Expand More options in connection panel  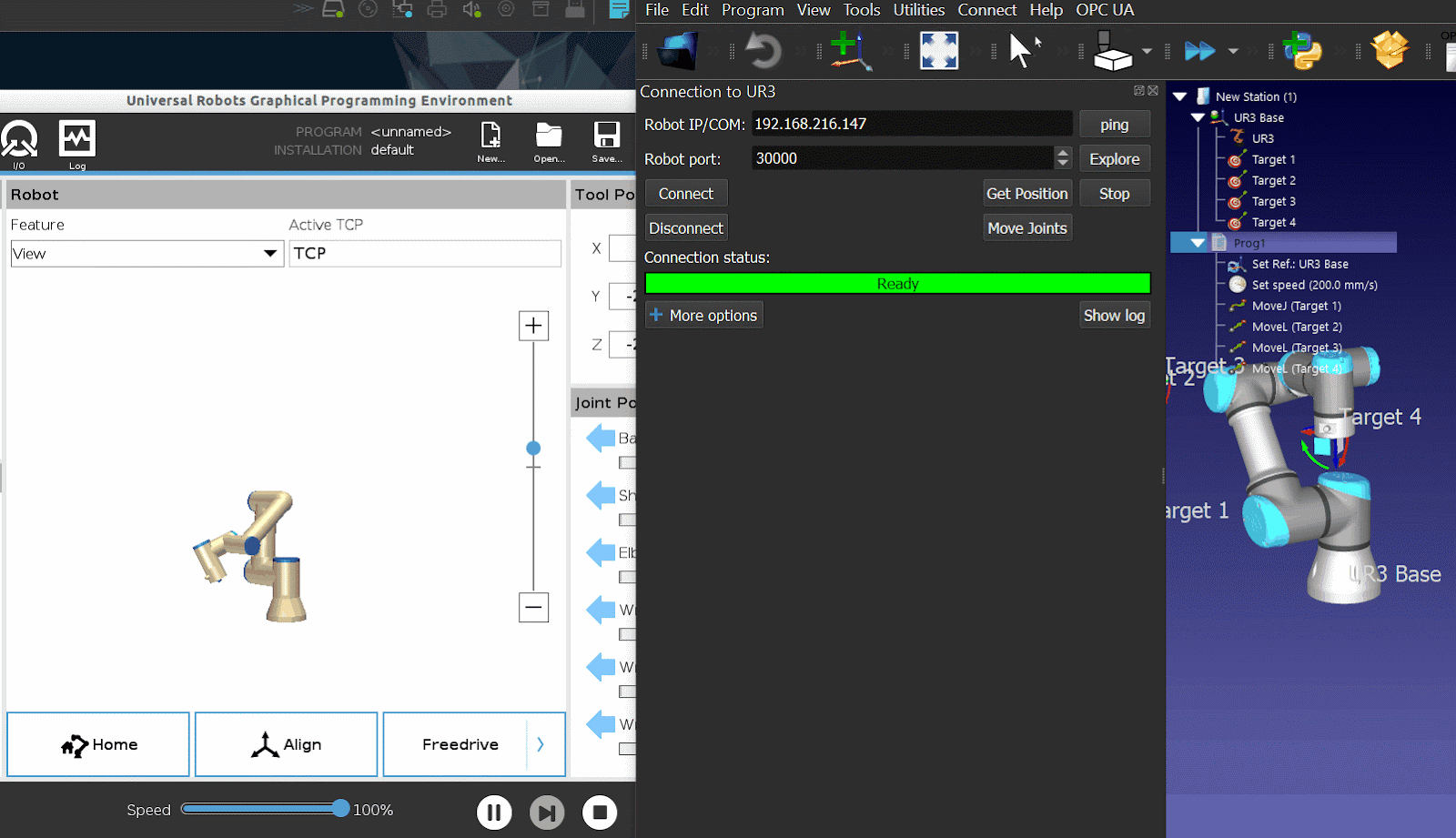[x=703, y=316]
